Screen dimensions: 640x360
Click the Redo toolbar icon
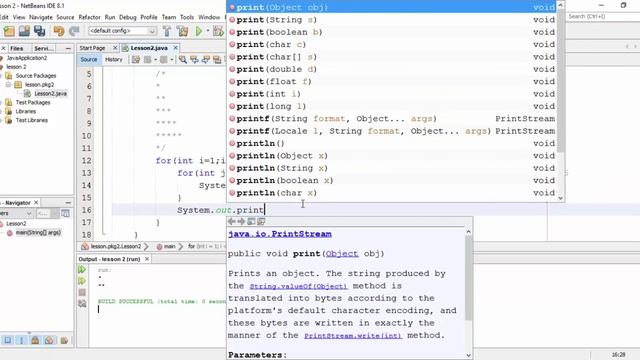pyautogui.click(x=74, y=31)
